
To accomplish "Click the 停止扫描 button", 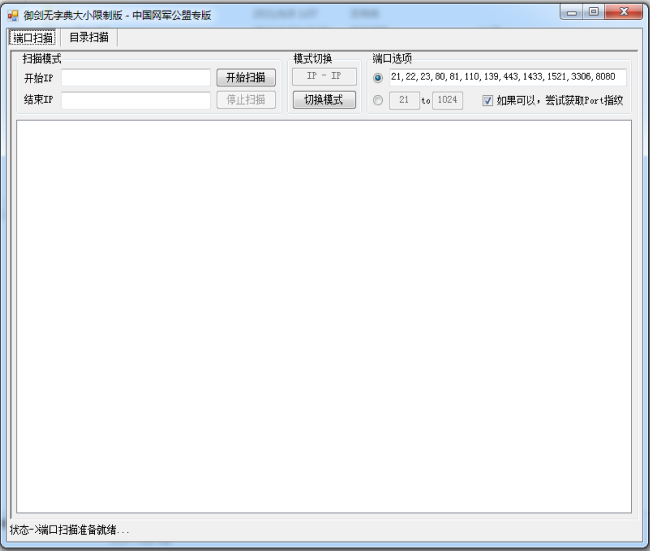I will pos(246,100).
